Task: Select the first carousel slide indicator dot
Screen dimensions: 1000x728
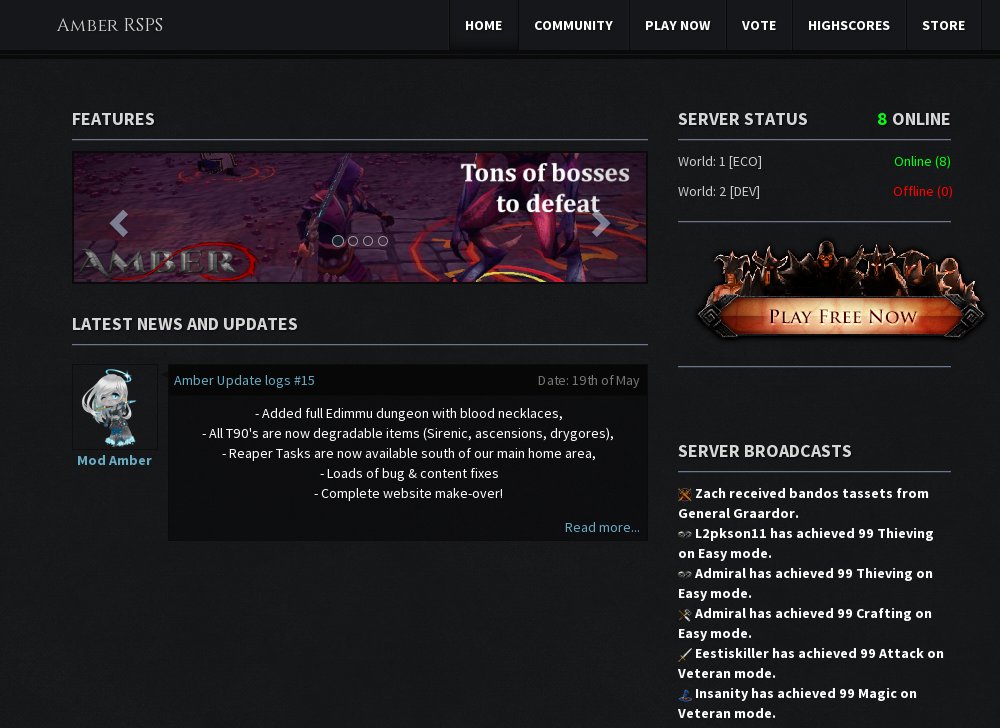Action: [338, 241]
